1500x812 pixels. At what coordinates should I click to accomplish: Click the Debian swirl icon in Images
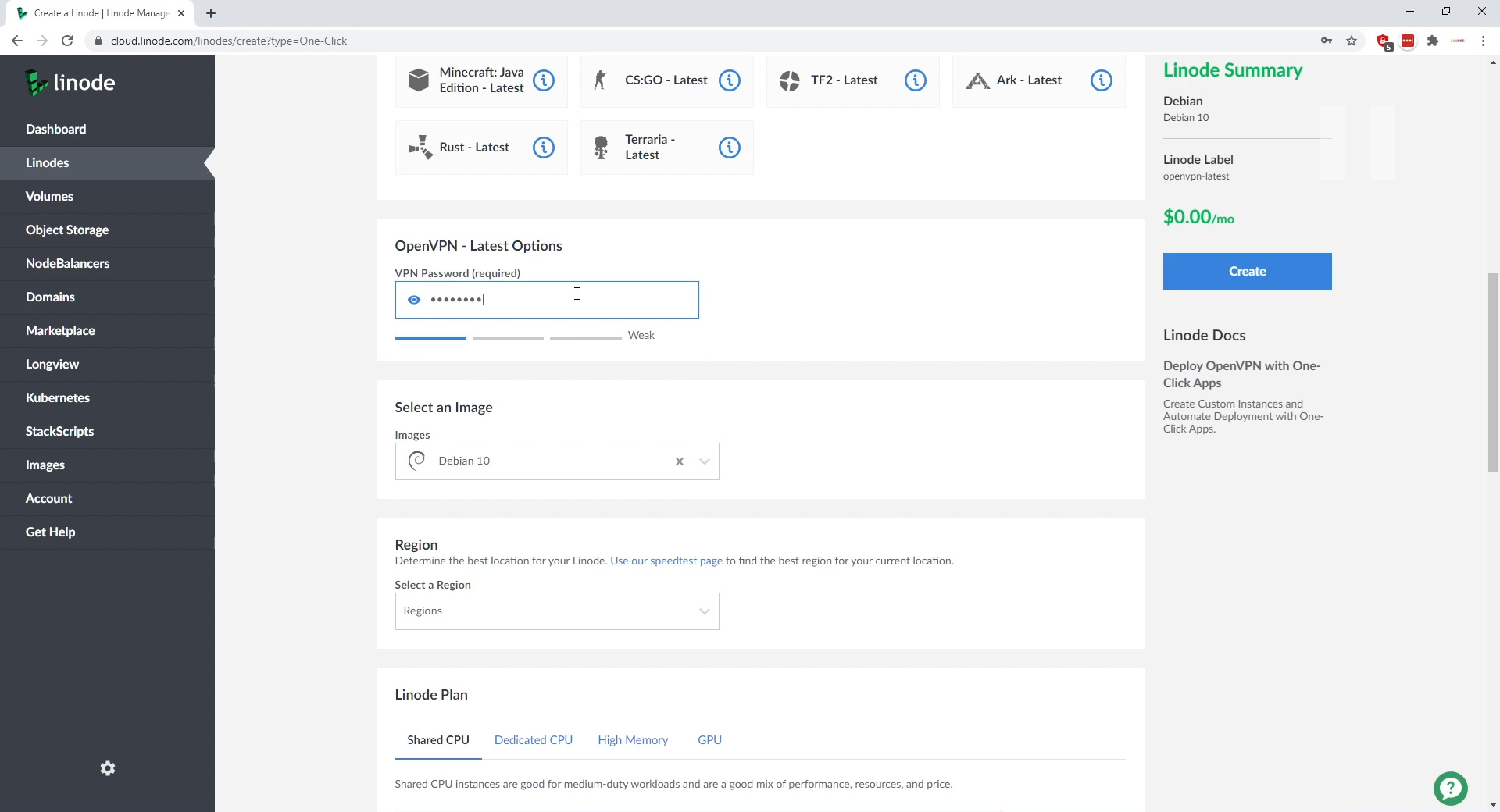(x=417, y=461)
